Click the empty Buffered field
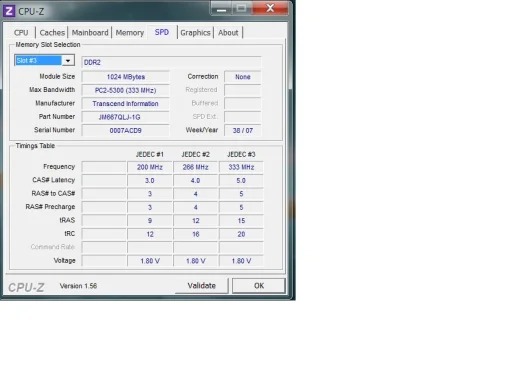The image size is (512, 384). click(243, 103)
